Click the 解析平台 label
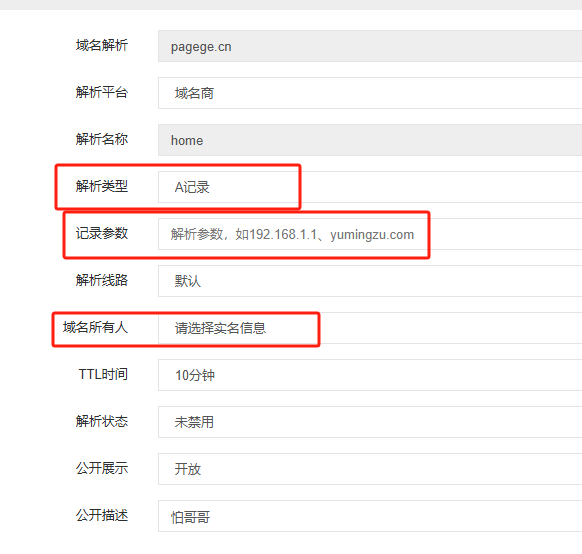The height and width of the screenshot is (554, 582). coord(102,92)
